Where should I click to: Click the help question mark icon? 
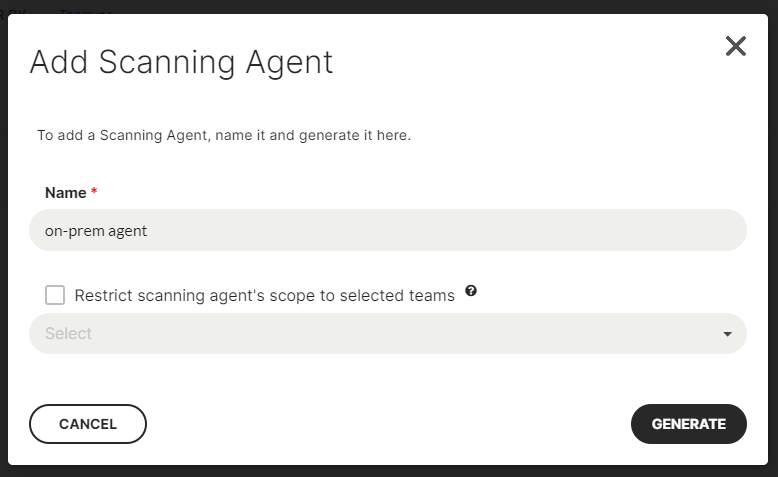point(471,292)
